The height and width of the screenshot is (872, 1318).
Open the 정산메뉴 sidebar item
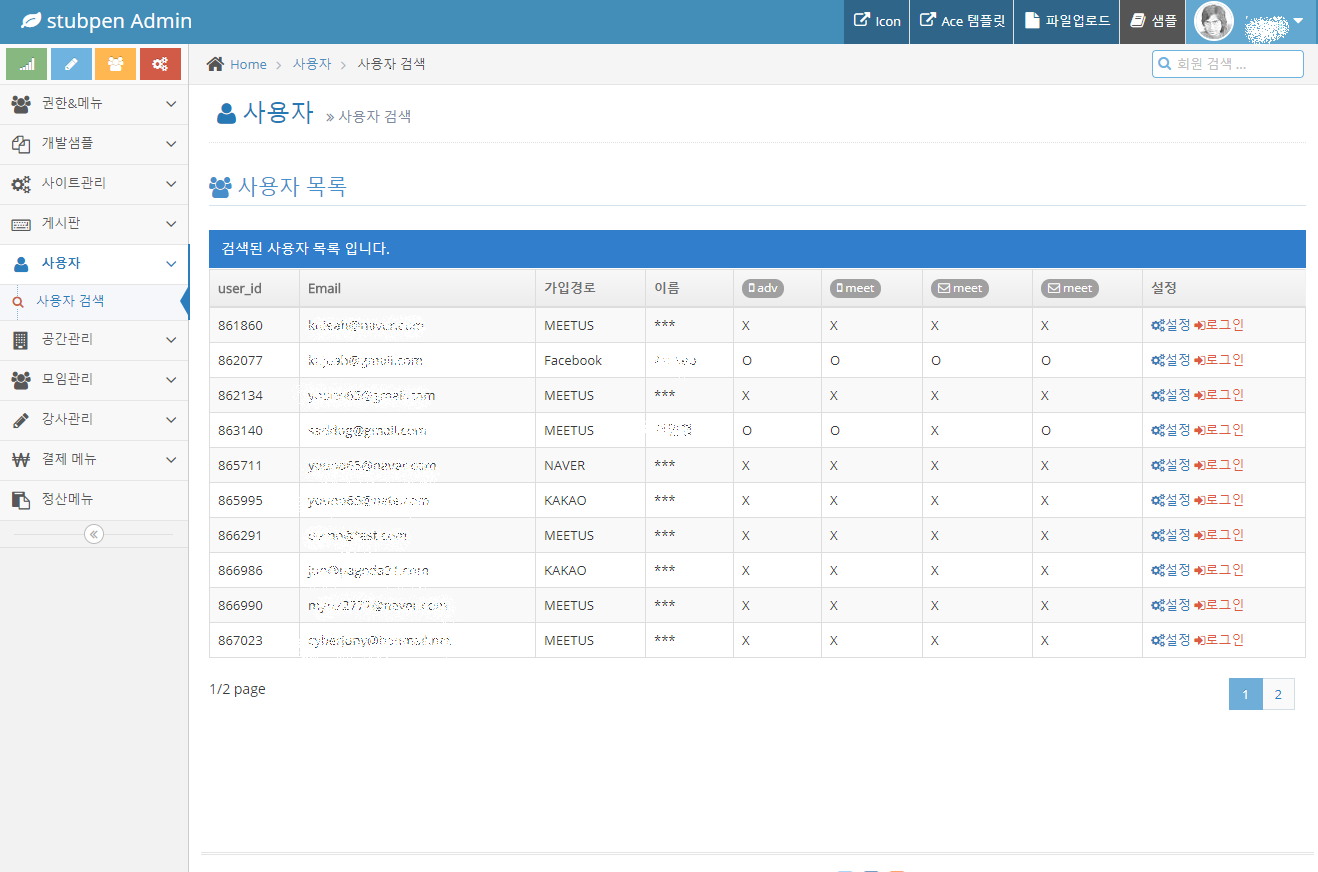click(94, 500)
